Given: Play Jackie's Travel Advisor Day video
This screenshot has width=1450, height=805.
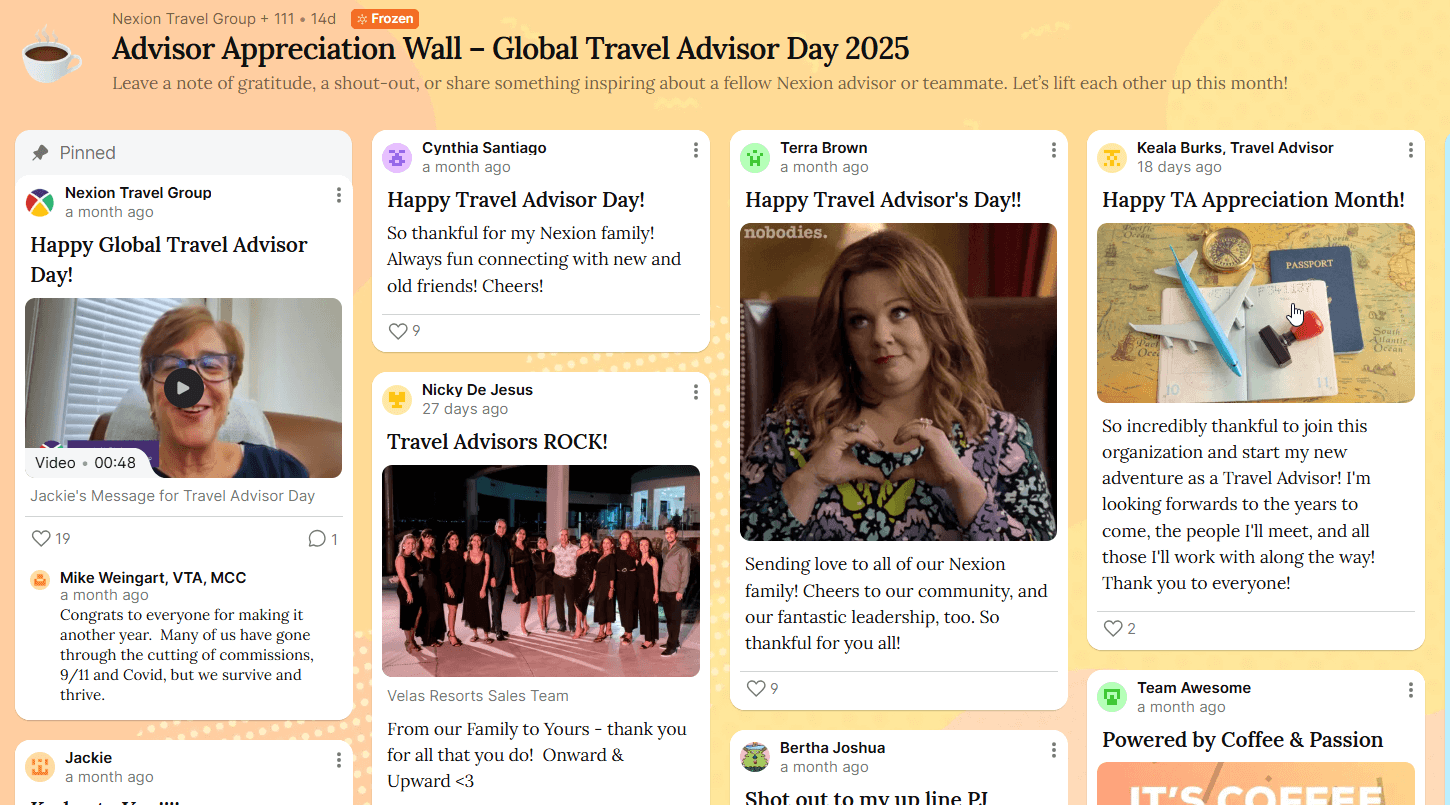Looking at the screenshot, I should [183, 387].
